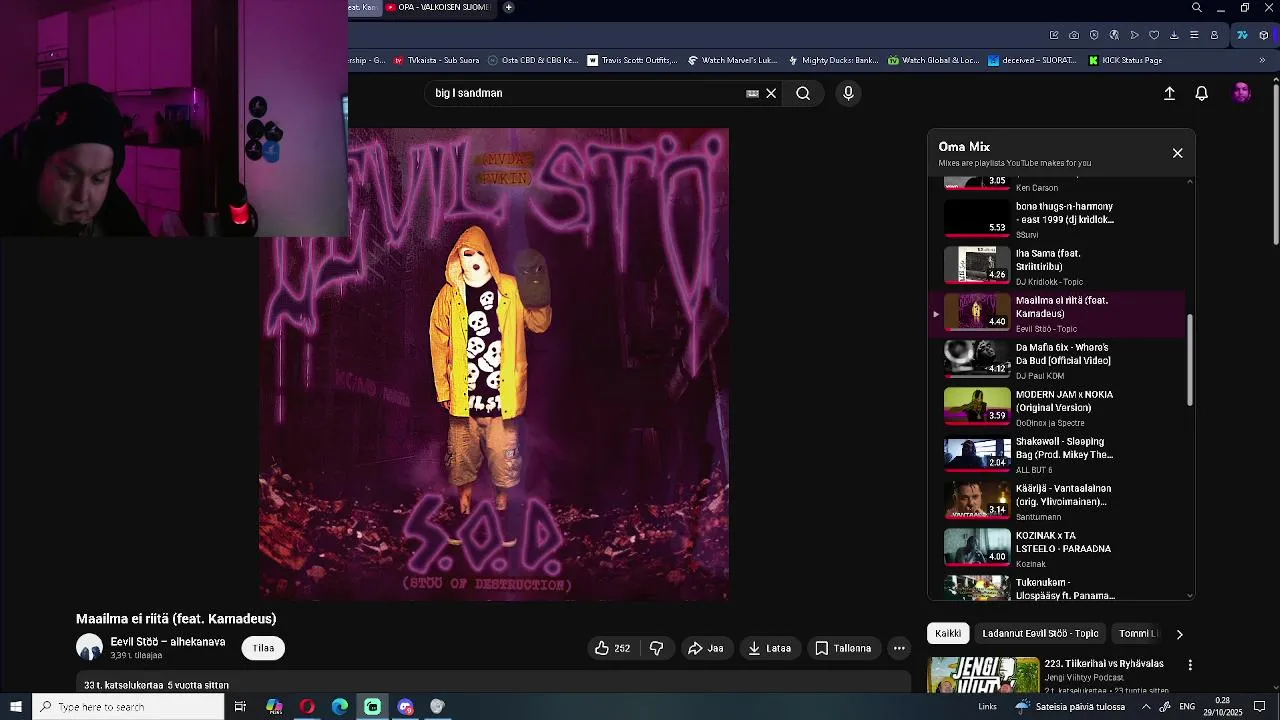Open "Osta CBD & CBG Ke..." bookmark

coord(532,60)
